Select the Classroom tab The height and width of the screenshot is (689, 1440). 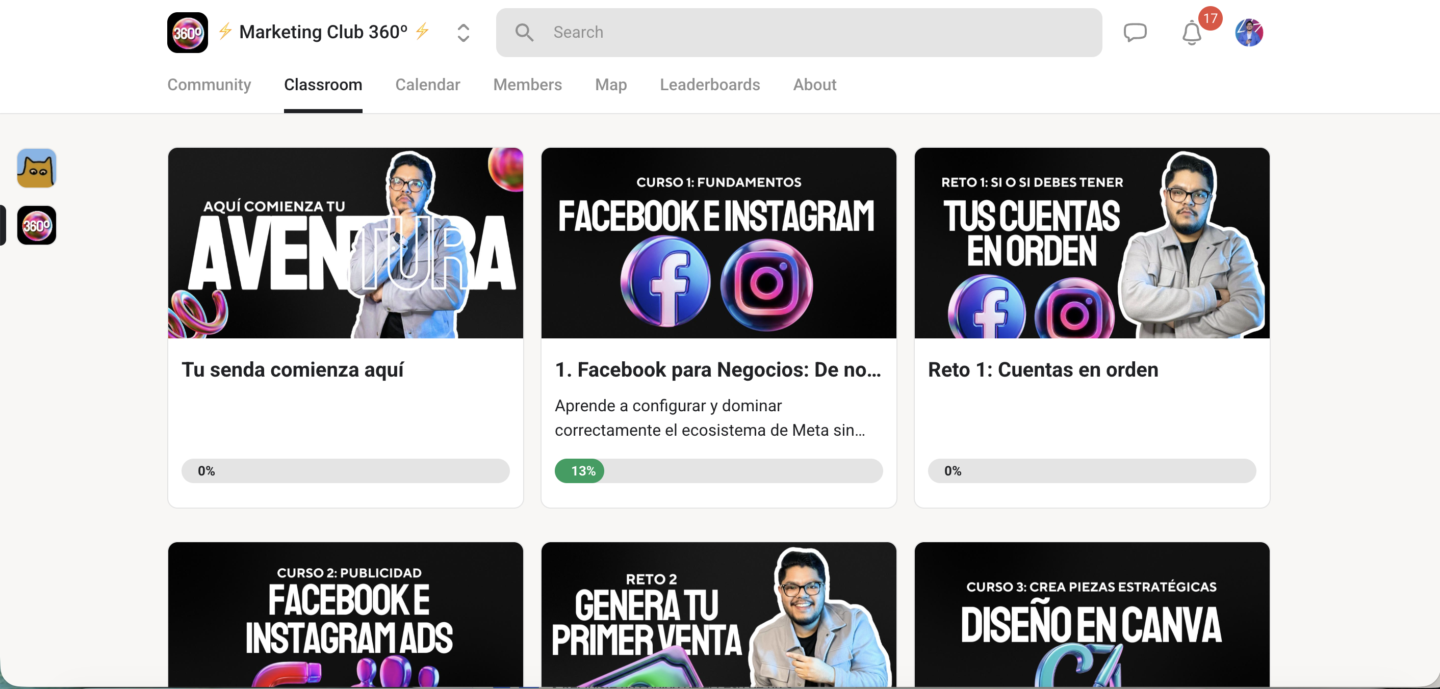323,85
